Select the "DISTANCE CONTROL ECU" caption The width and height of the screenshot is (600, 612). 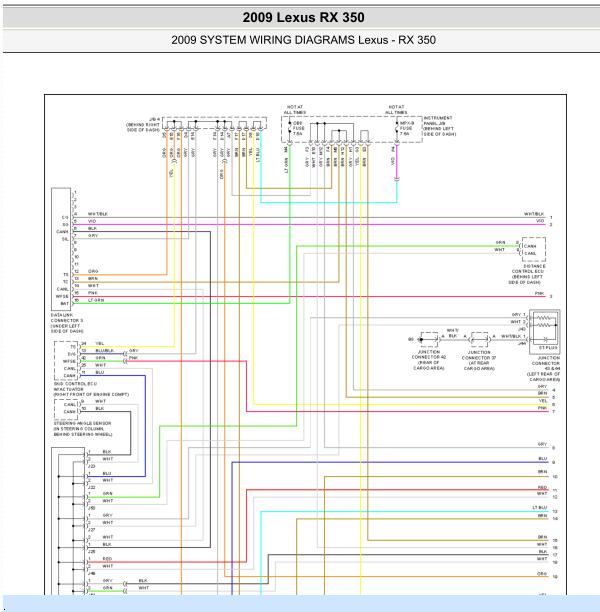[x=529, y=269]
